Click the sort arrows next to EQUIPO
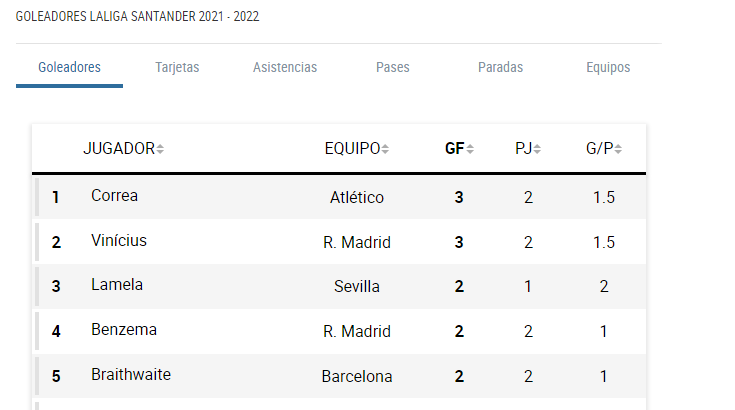This screenshot has height=410, width=735. tap(385, 149)
